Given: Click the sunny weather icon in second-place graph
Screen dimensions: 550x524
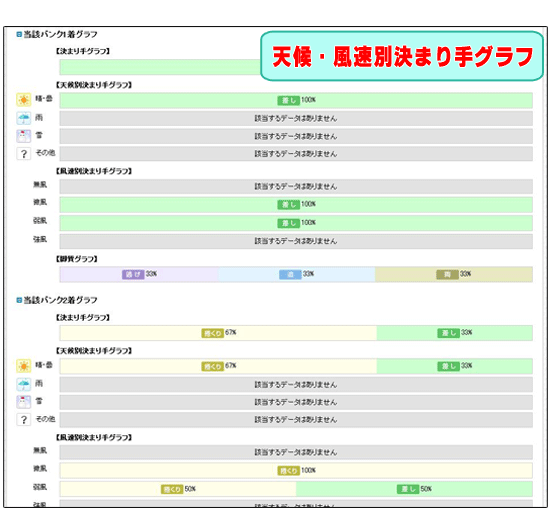Looking at the screenshot, I should pyautogui.click(x=24, y=366).
